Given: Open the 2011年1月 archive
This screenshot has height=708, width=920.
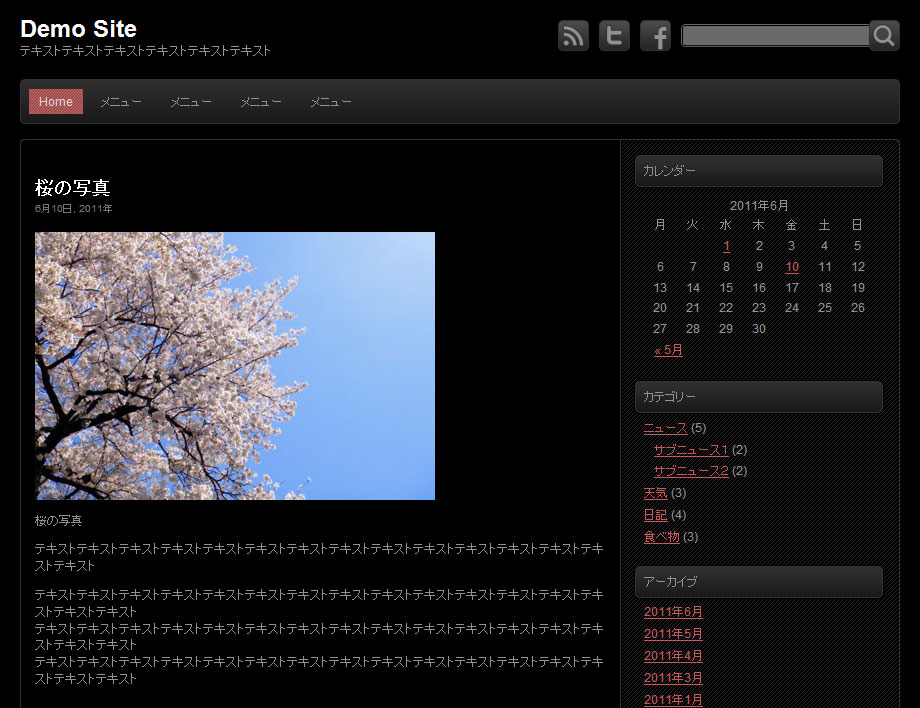Looking at the screenshot, I should (673, 700).
